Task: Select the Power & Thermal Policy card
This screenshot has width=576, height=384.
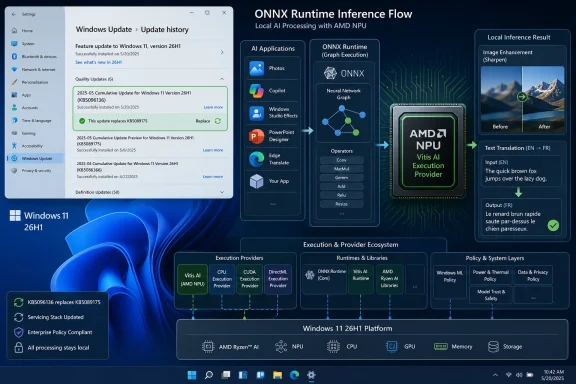Action: [x=490, y=275]
